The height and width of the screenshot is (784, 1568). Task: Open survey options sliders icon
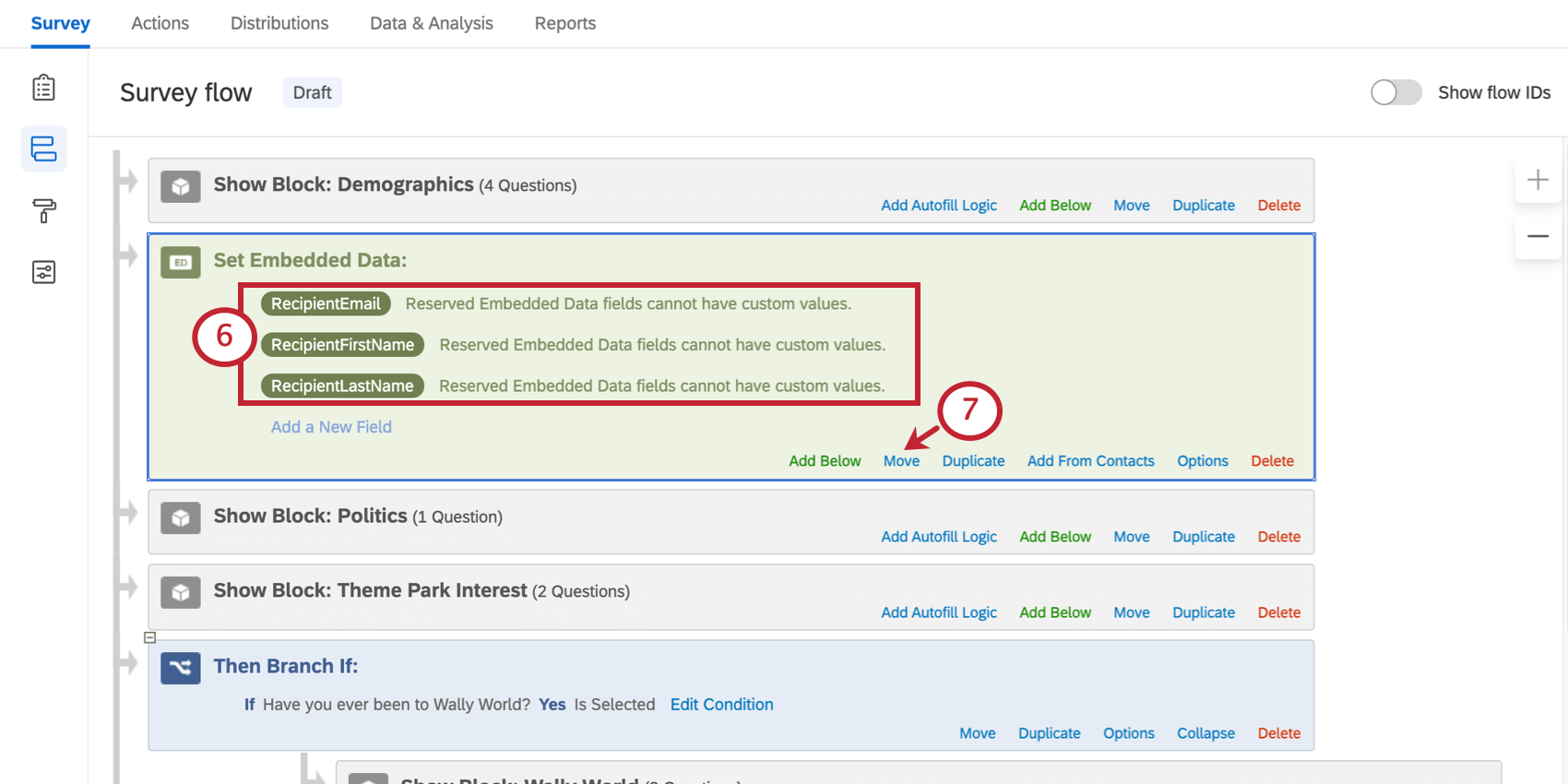pos(43,272)
